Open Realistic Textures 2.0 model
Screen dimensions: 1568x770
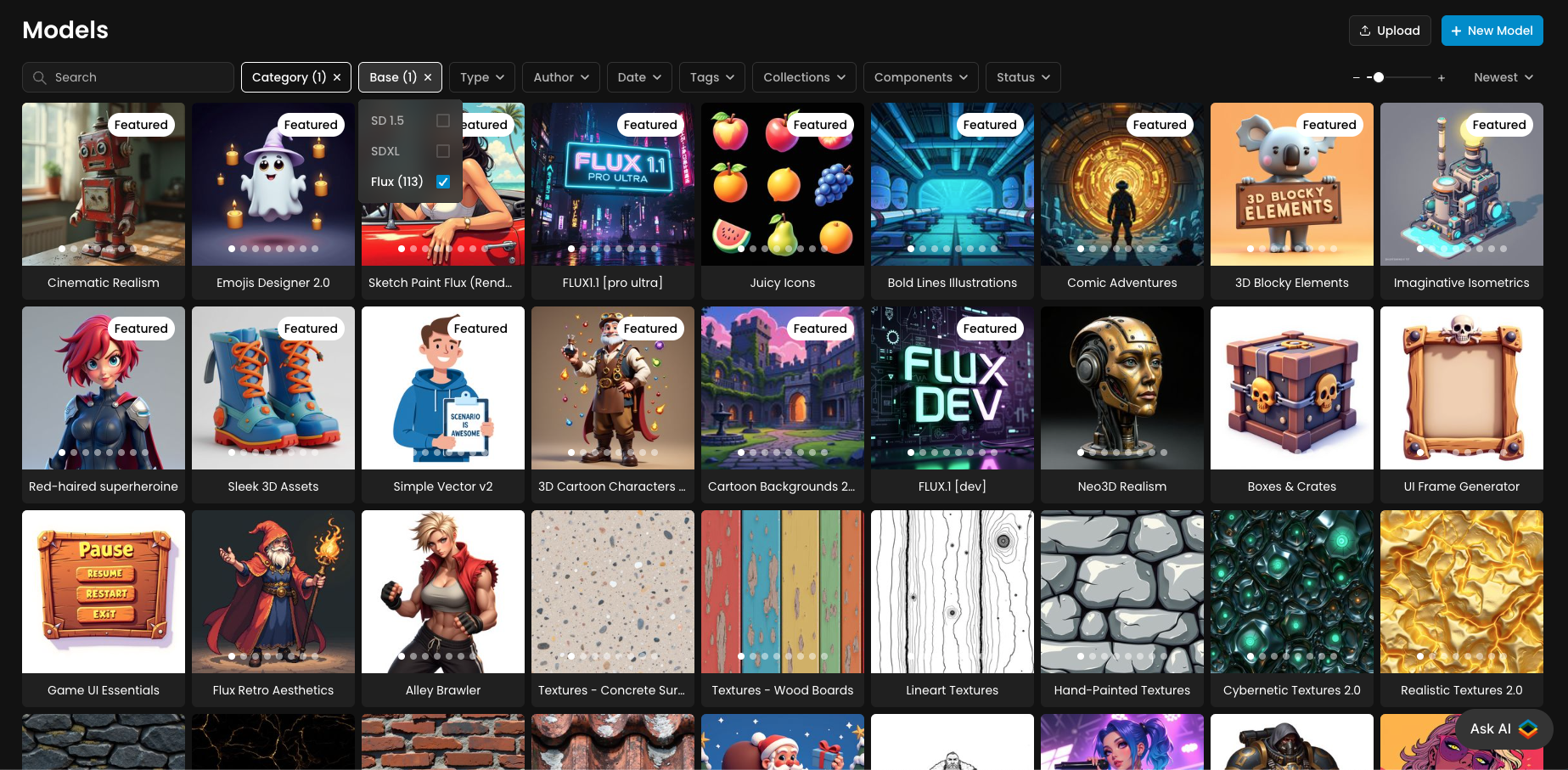(x=1462, y=609)
